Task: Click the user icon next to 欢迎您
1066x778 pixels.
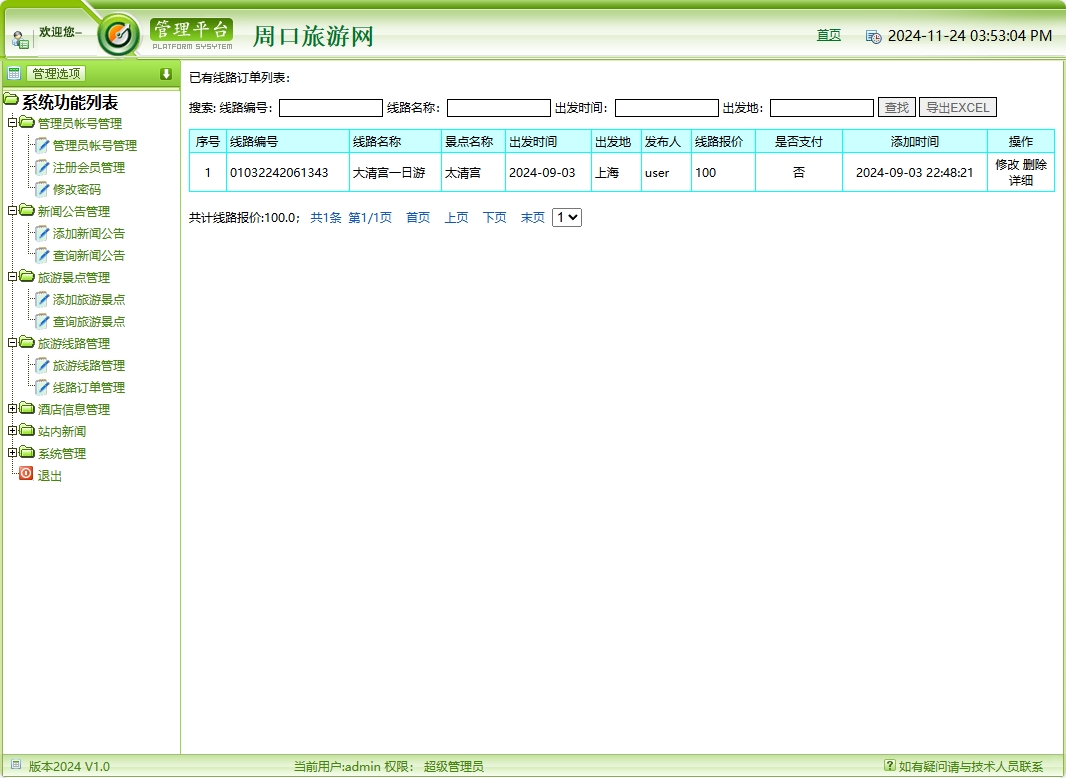Action: click(x=19, y=38)
